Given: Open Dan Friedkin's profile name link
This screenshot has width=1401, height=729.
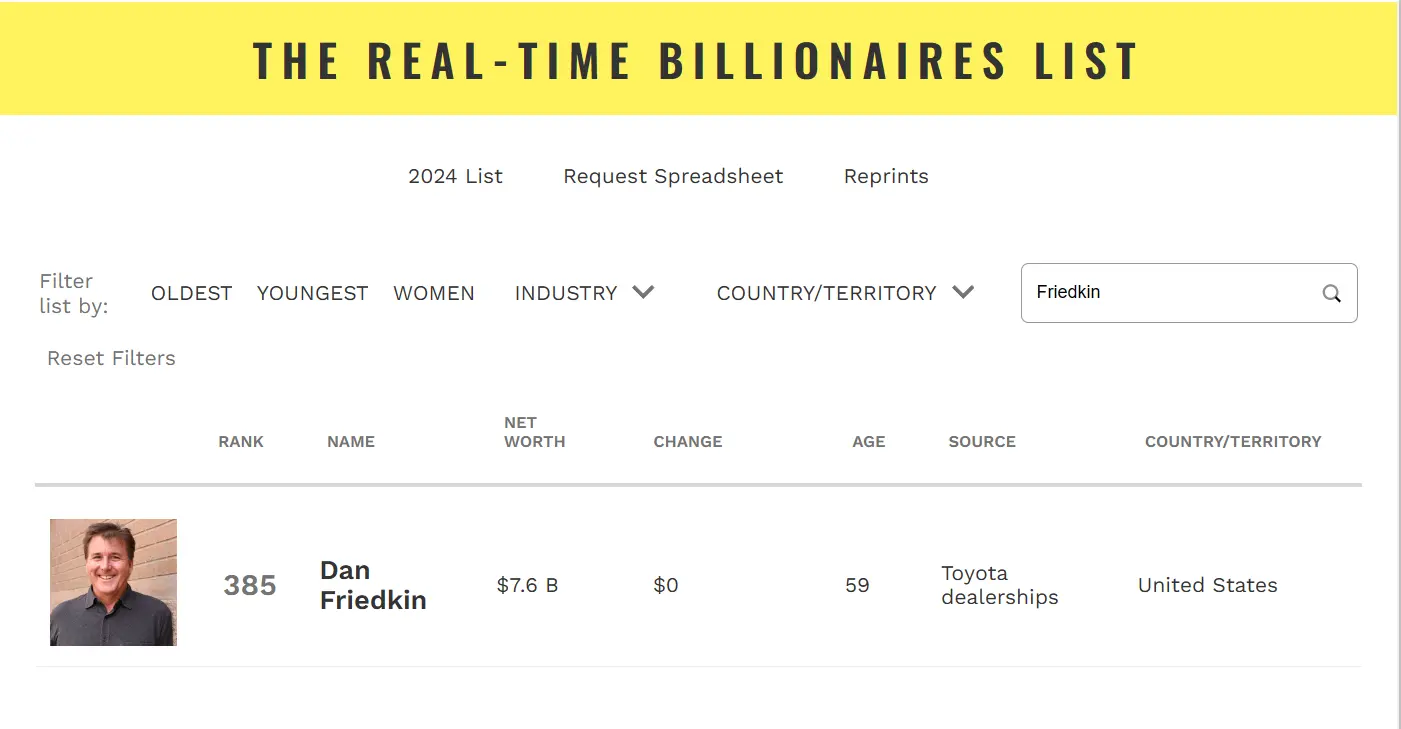Looking at the screenshot, I should click(373, 585).
